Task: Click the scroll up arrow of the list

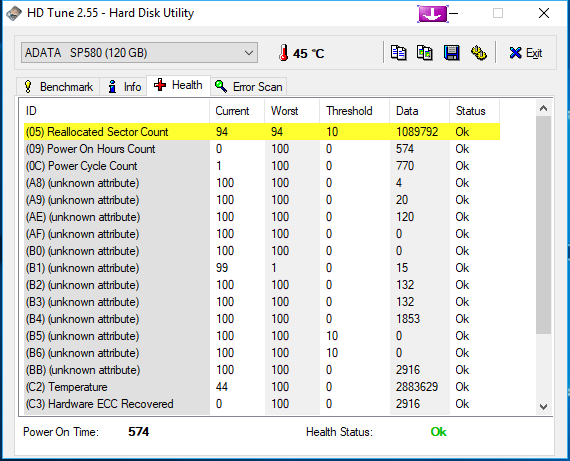Action: coord(543,108)
